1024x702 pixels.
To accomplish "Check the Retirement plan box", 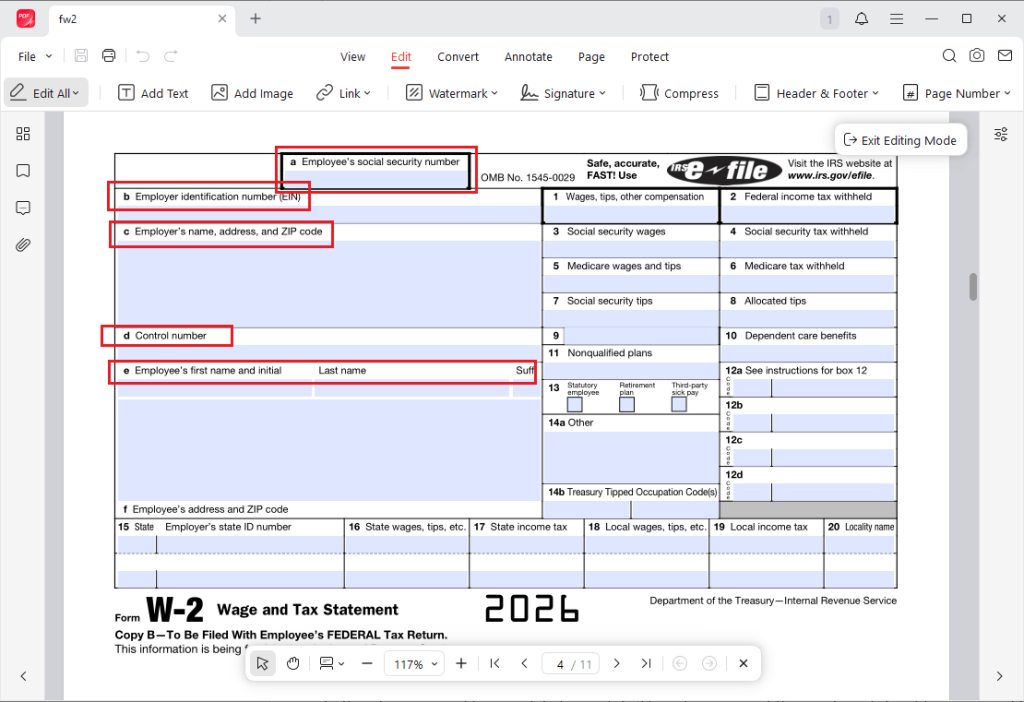I will click(627, 404).
